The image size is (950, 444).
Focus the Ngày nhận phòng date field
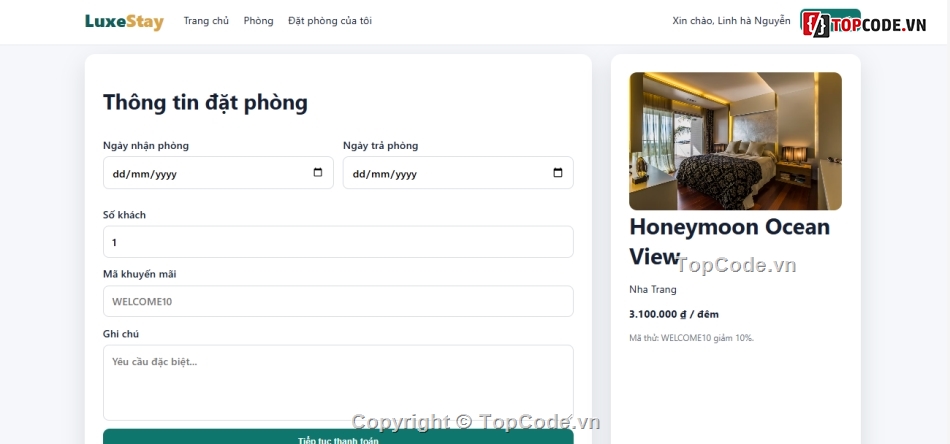pyautogui.click(x=218, y=173)
